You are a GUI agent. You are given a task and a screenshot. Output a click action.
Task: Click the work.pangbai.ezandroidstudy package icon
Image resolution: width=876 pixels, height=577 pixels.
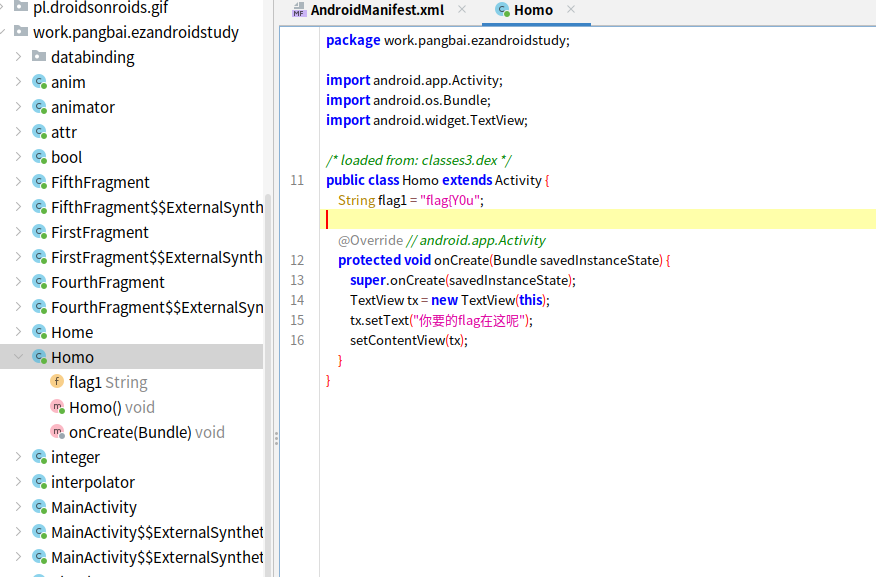click(x=21, y=32)
